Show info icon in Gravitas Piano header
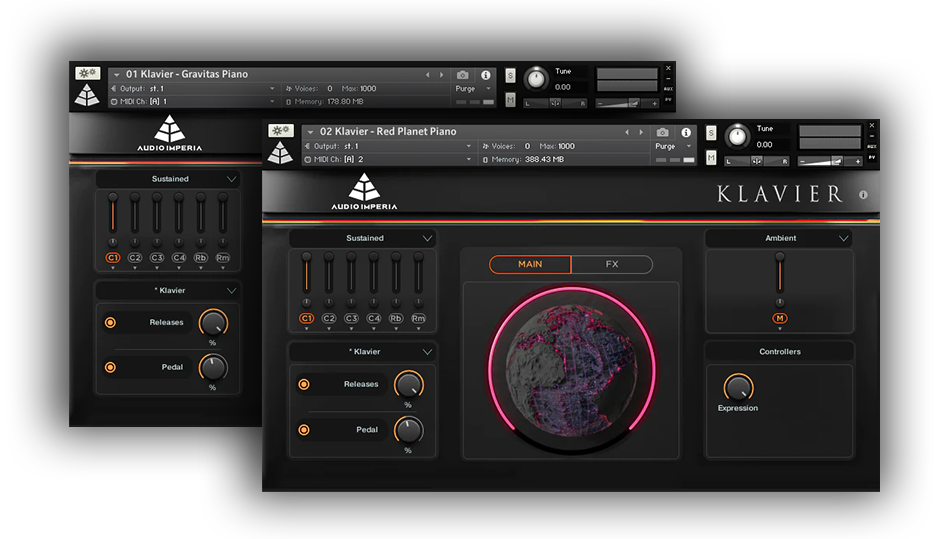This screenshot has width=939, height=539. pyautogui.click(x=486, y=75)
